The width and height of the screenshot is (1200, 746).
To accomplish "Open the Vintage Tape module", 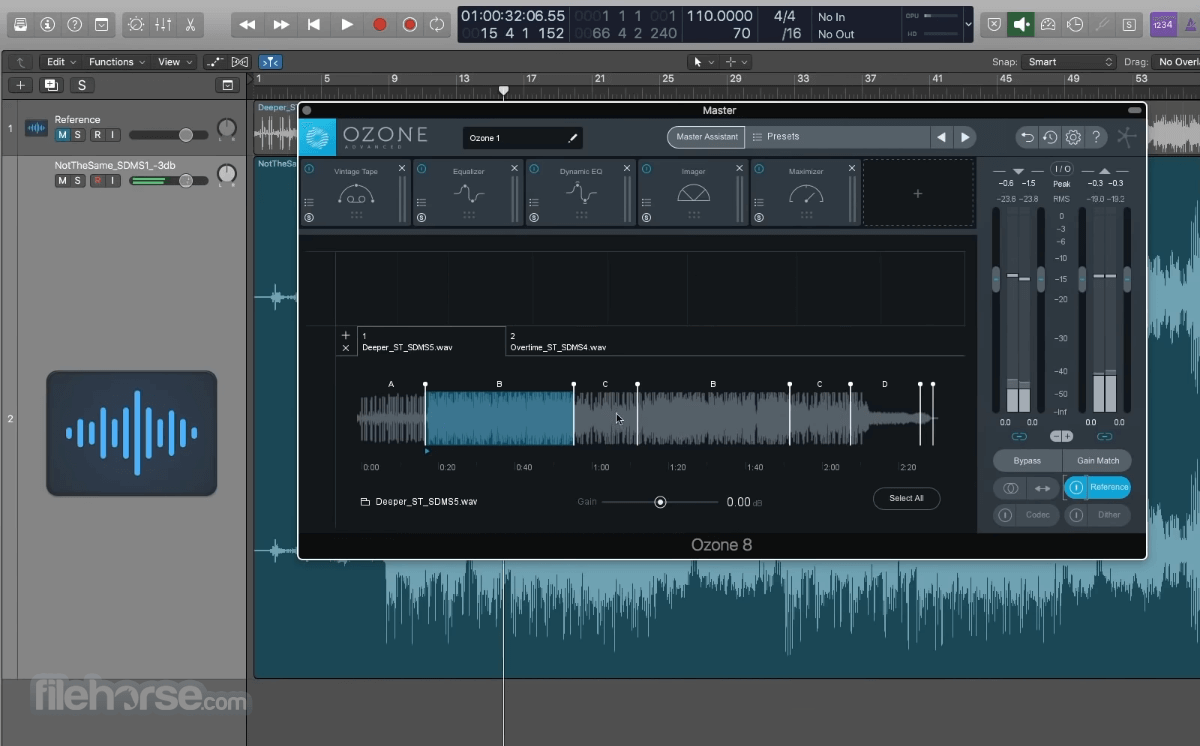I will 356,192.
